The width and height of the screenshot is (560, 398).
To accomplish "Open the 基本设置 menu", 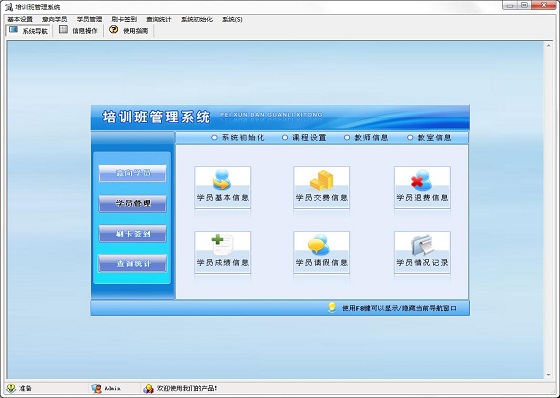I will [x=20, y=19].
